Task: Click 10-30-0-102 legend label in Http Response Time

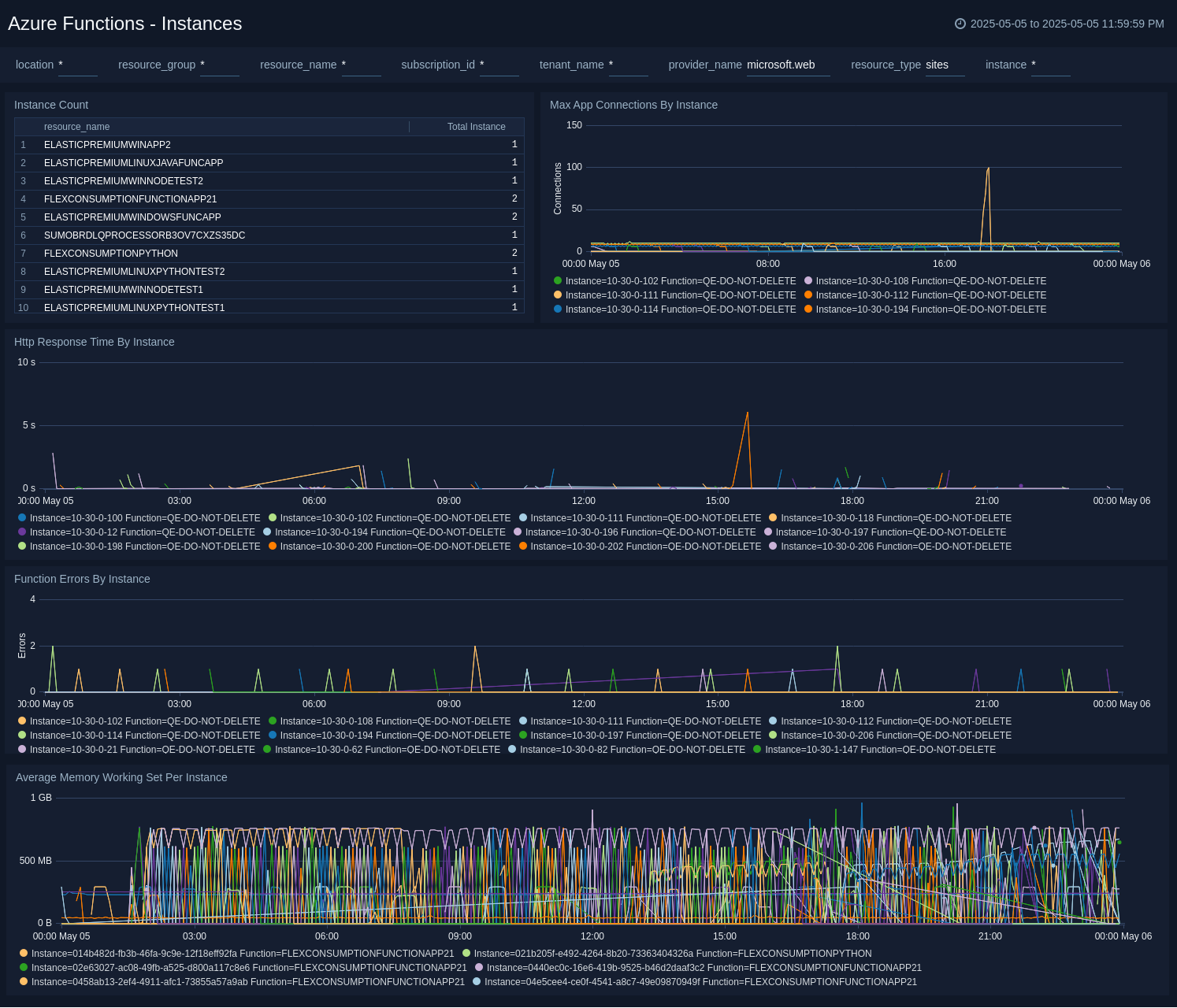Action: pyautogui.click(x=395, y=518)
